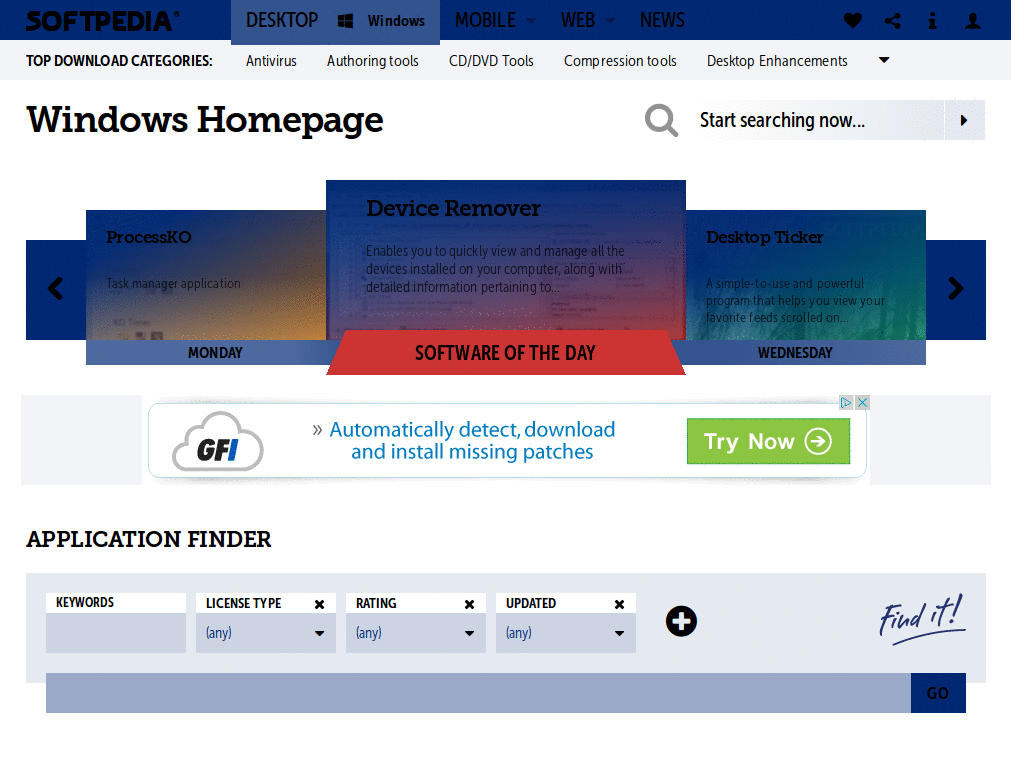Expand the Rating filter dropdown
The height and width of the screenshot is (768, 1024).
coord(416,632)
